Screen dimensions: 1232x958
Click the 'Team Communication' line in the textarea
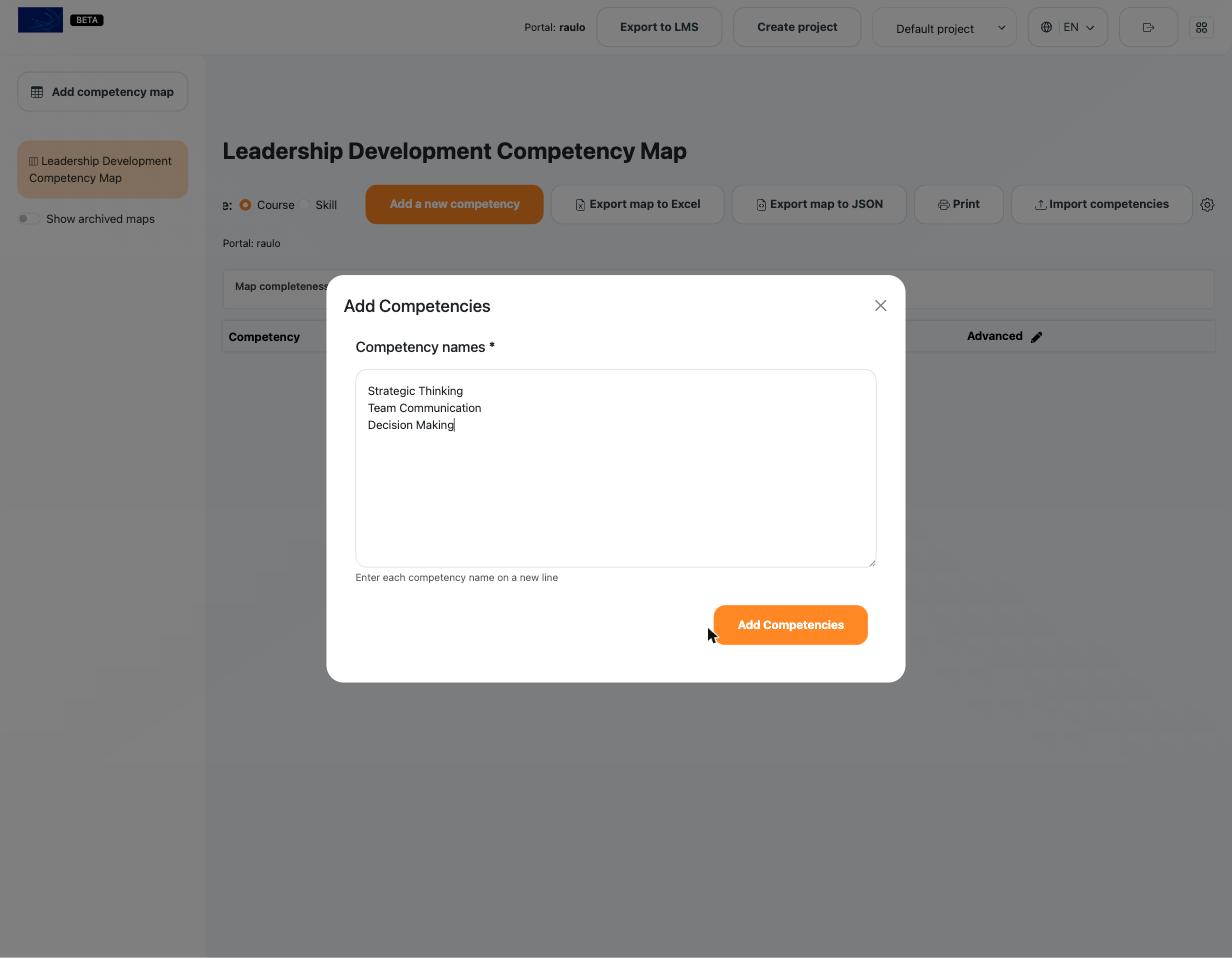tap(424, 408)
